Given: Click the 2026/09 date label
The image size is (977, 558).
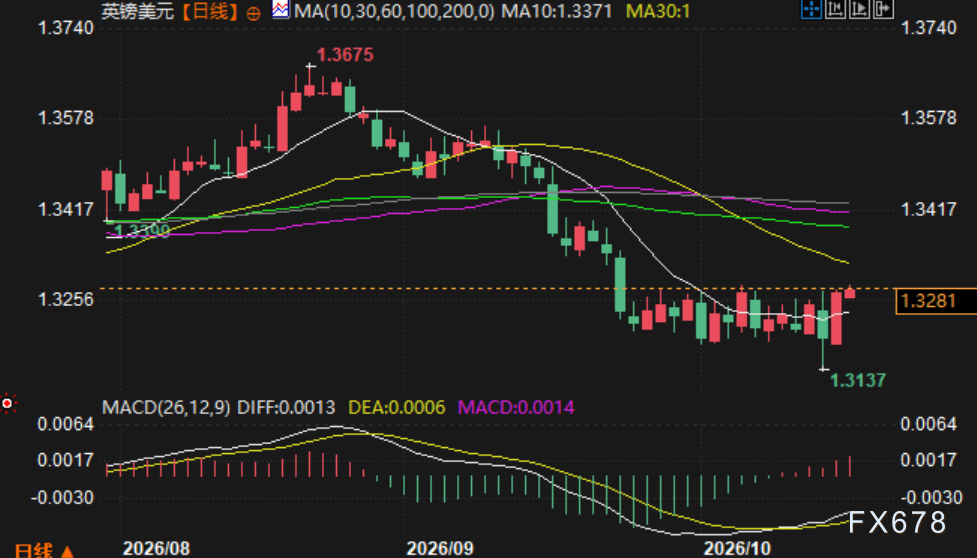Looking at the screenshot, I should [440, 549].
